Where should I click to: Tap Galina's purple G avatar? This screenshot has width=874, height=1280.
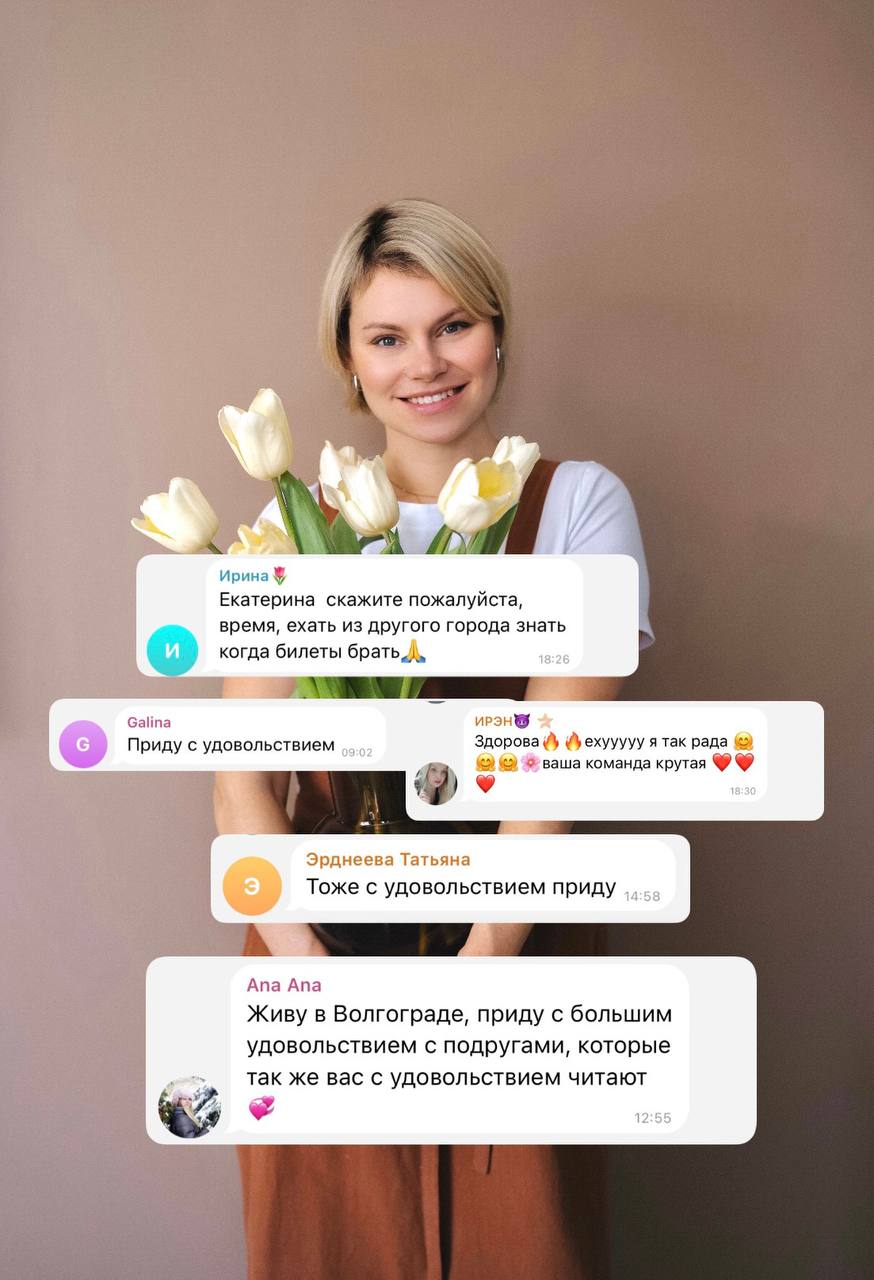pos(83,744)
